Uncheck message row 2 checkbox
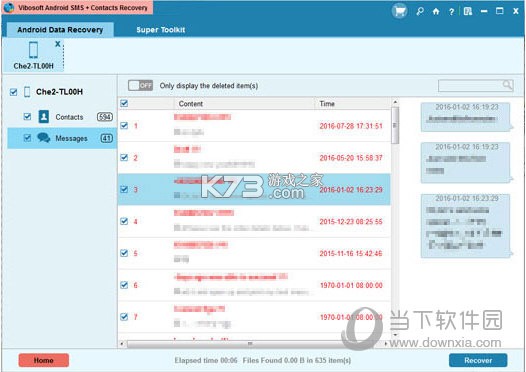 124,157
